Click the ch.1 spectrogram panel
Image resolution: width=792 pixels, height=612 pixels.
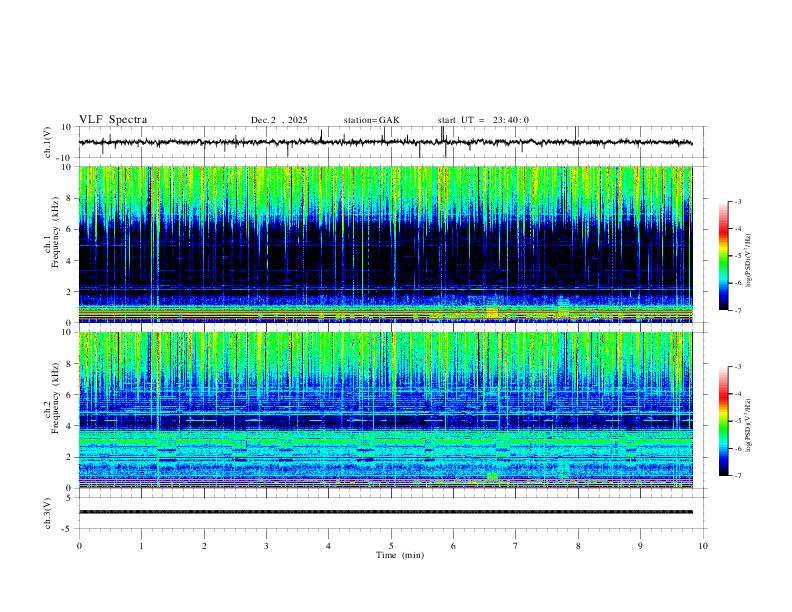(x=385, y=244)
